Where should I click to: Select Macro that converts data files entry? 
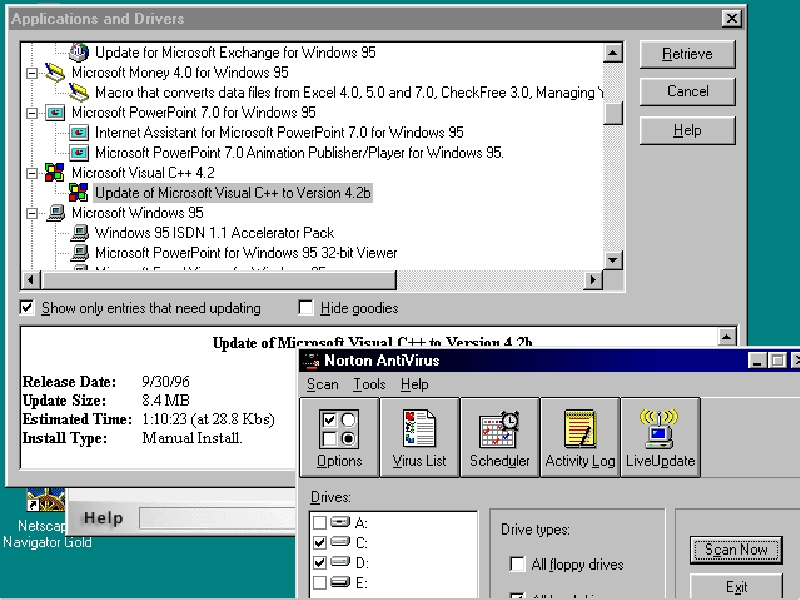[x=348, y=93]
